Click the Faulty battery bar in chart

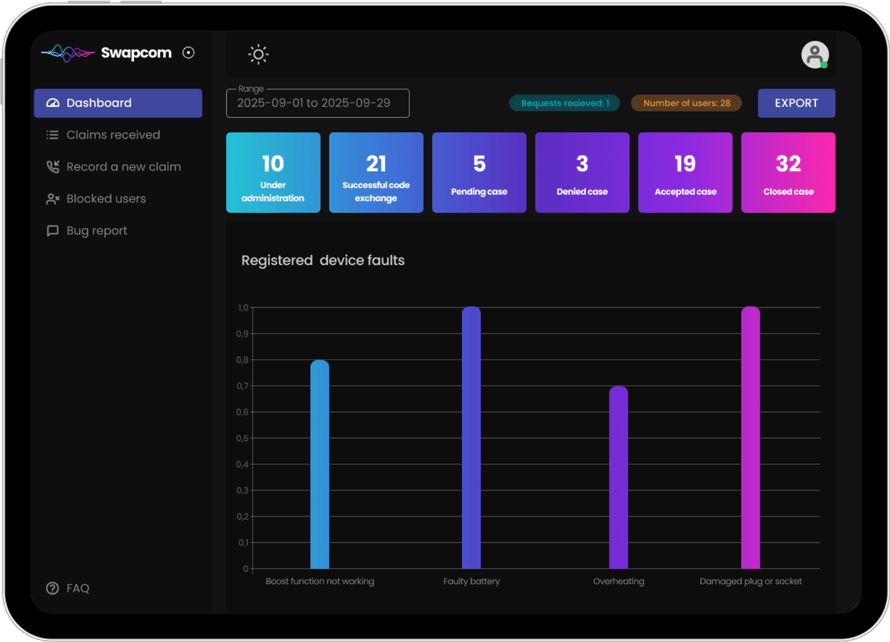point(471,438)
